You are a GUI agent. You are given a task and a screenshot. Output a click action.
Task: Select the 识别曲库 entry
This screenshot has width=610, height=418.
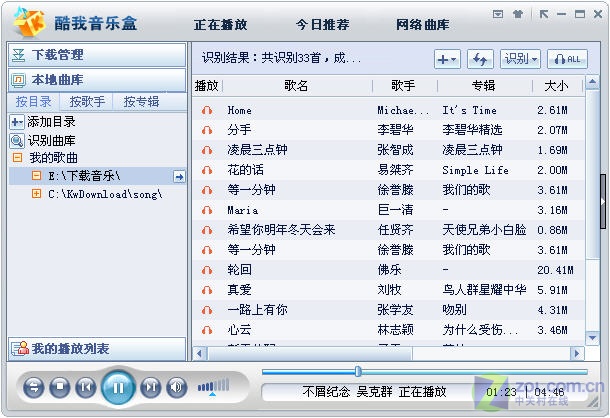pos(51,141)
